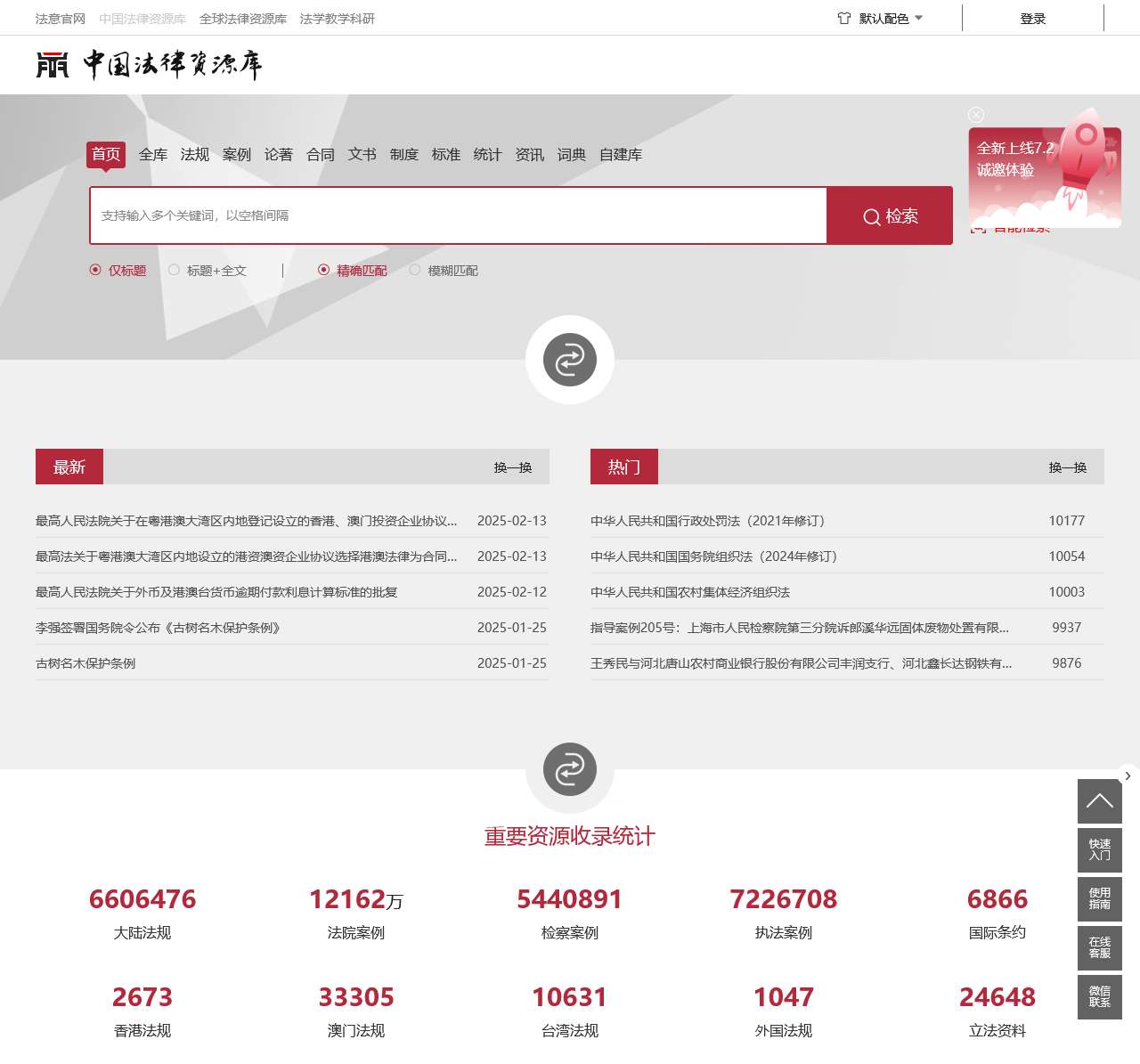
Task: Switch to the 自建库 tab
Action: [x=621, y=154]
